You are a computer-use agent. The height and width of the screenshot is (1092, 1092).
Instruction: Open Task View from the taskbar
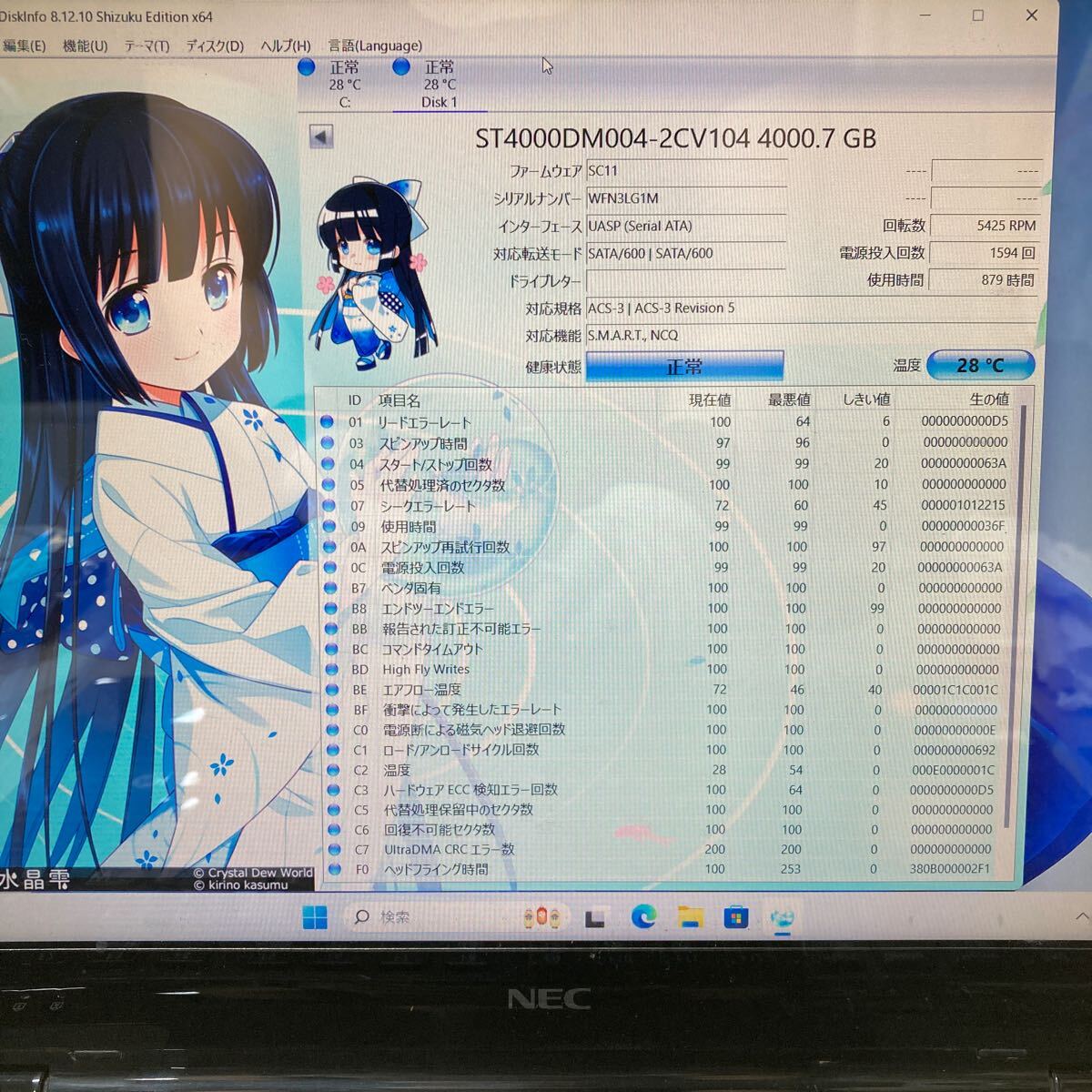coord(595,918)
